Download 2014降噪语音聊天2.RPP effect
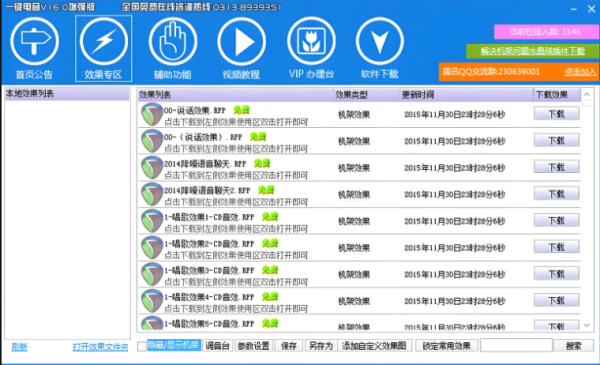The height and width of the screenshot is (365, 600). (x=556, y=194)
